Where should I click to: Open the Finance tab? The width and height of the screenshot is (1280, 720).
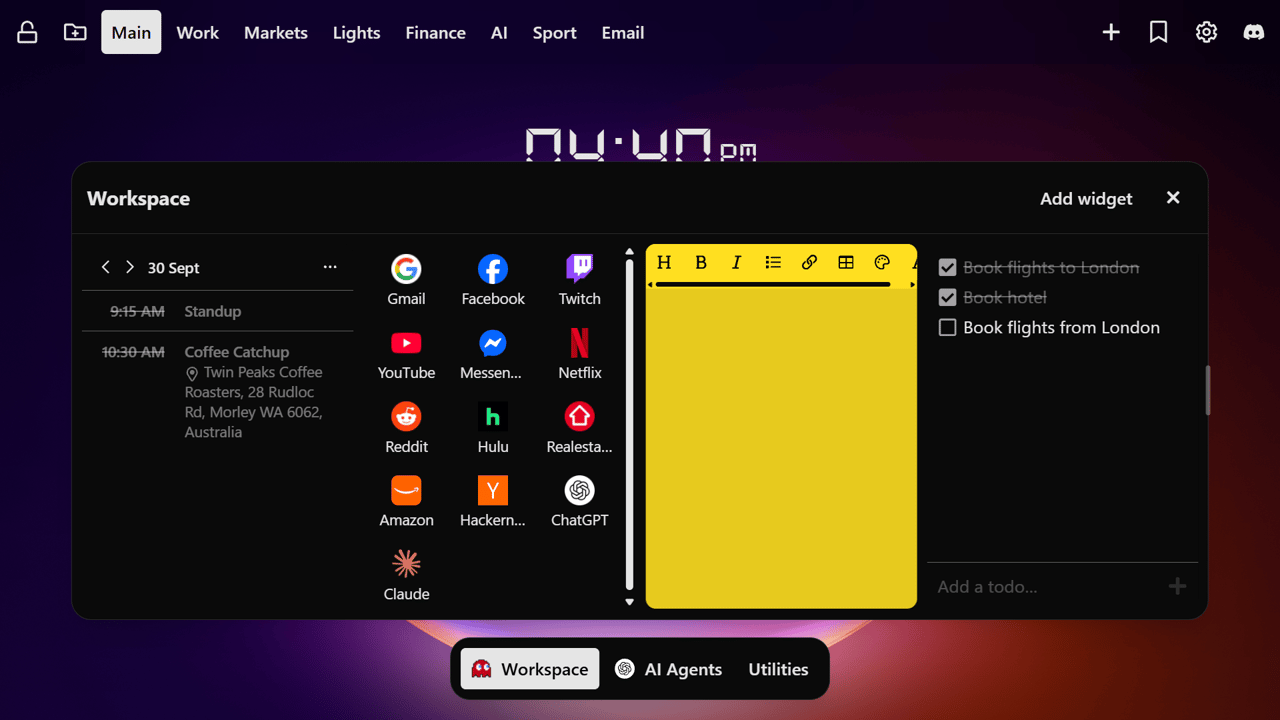tap(436, 32)
